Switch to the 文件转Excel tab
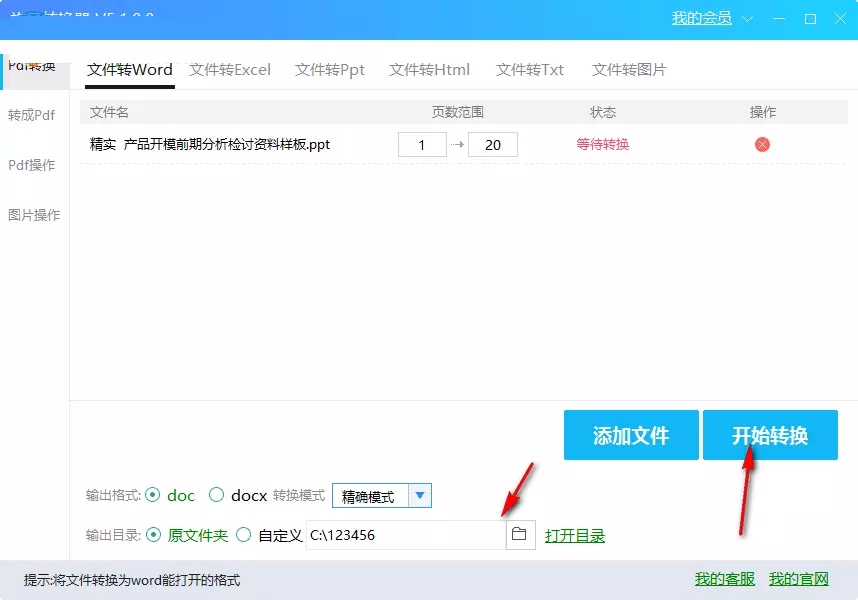Viewport: 858px width, 600px height. tap(230, 70)
